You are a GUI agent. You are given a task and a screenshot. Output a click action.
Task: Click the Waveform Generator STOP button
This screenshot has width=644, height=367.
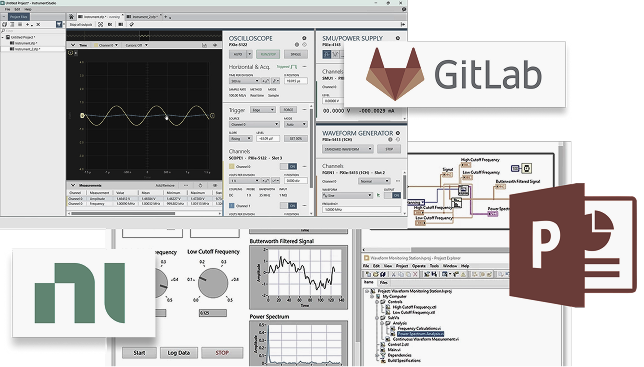pos(389,149)
